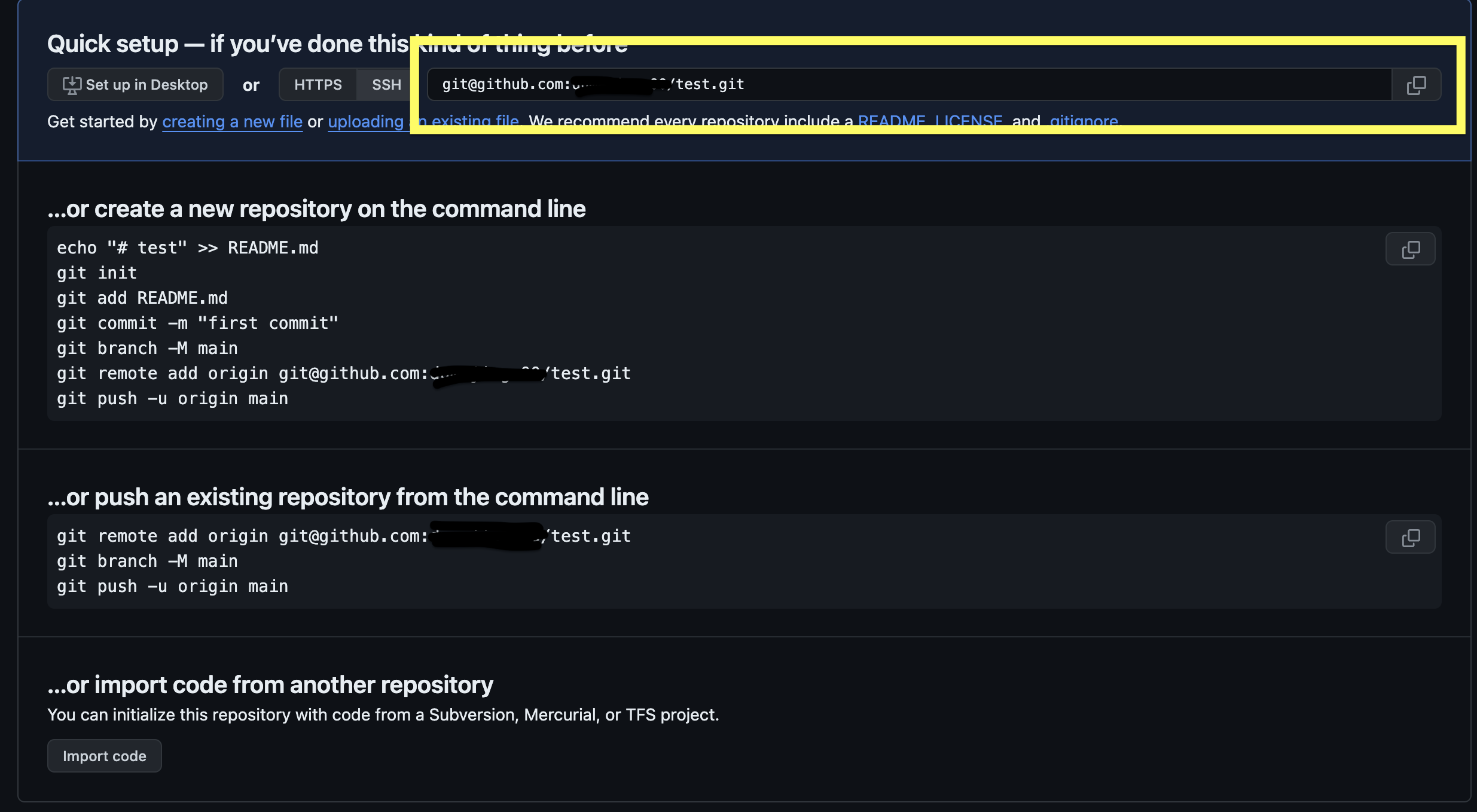1477x812 pixels.
Task: Copy the push-existing-repository commands
Action: pos(1409,536)
